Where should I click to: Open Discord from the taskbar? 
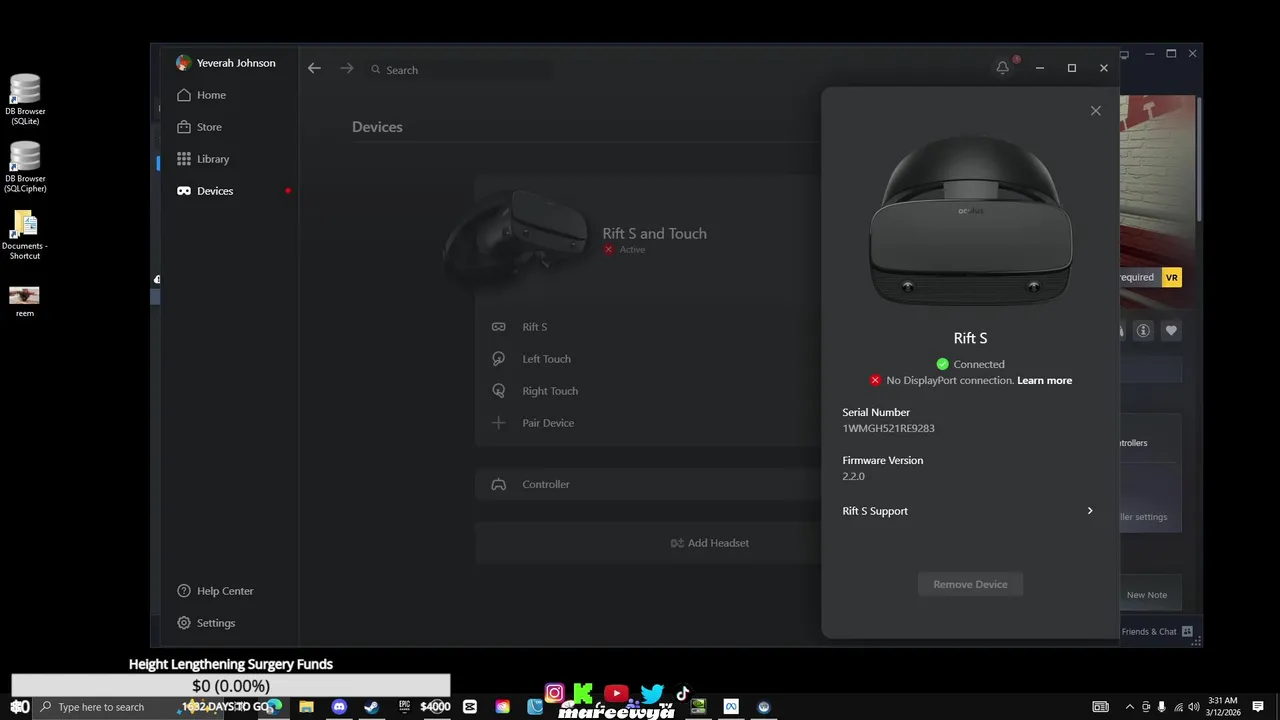pos(339,707)
